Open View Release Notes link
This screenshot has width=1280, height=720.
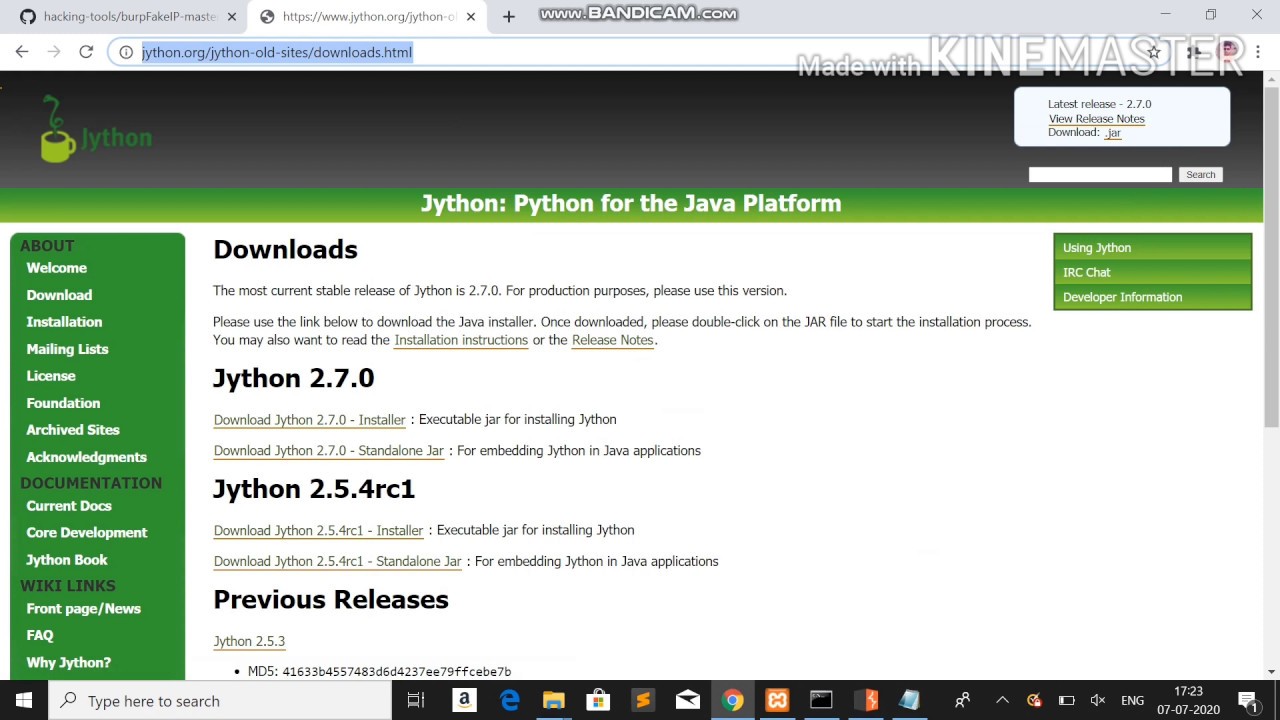pos(1096,119)
